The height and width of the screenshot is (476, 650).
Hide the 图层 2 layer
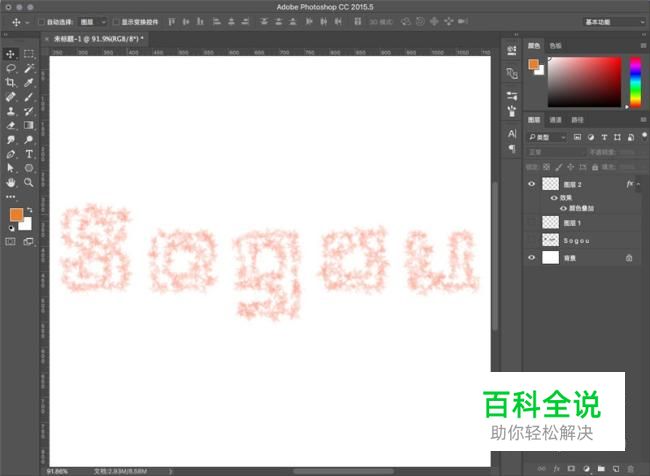point(532,184)
